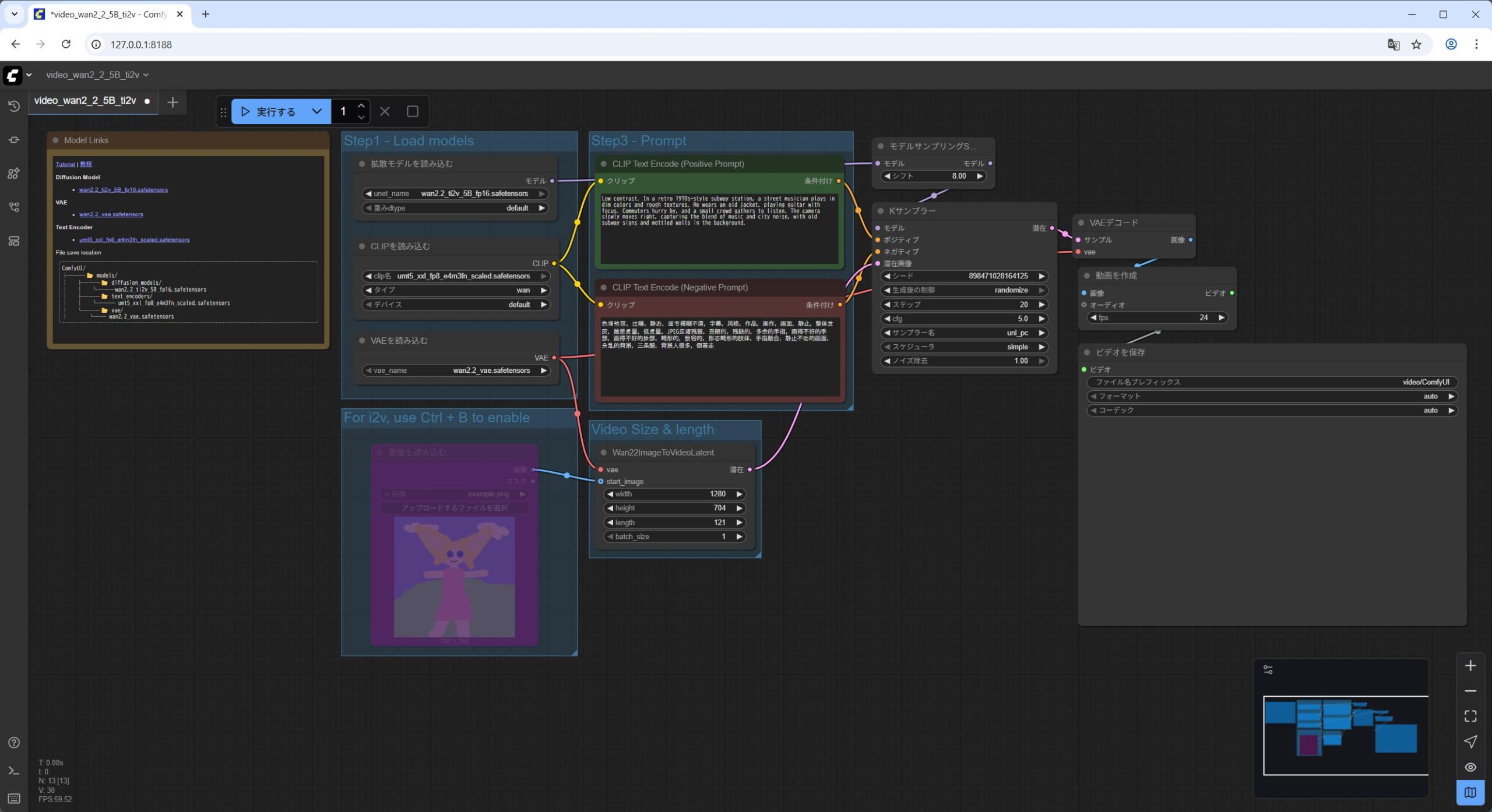Decrease the cfg value arrow
This screenshot has height=812, width=1492.
pos(887,319)
